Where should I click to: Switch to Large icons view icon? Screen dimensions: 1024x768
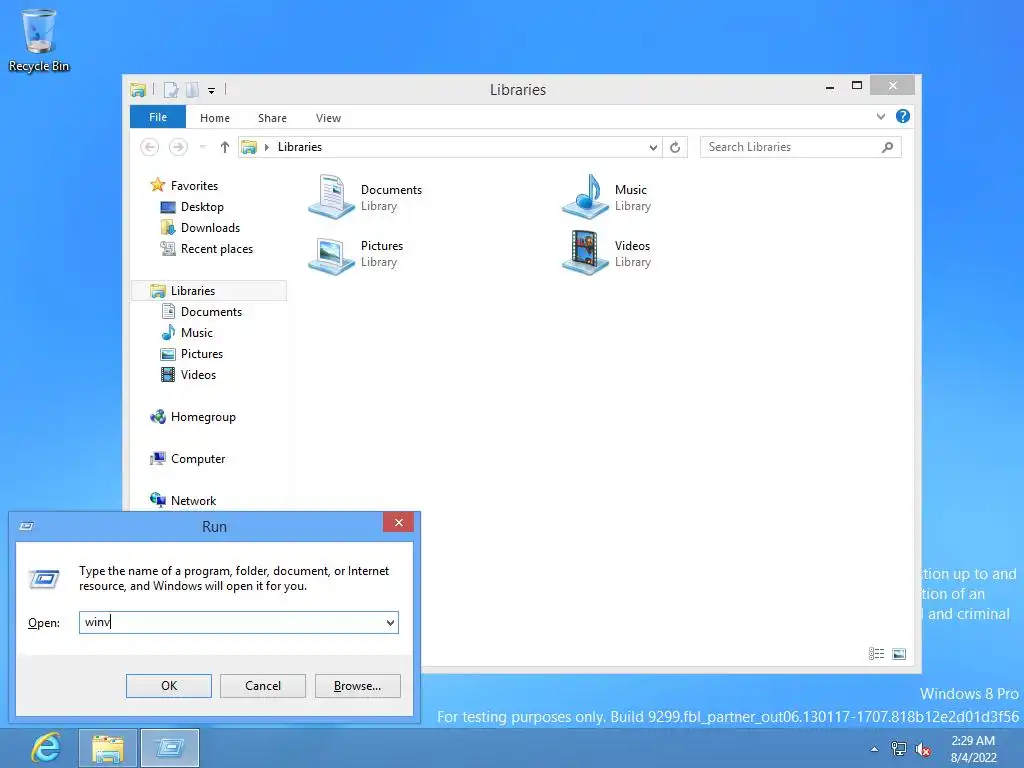899,654
